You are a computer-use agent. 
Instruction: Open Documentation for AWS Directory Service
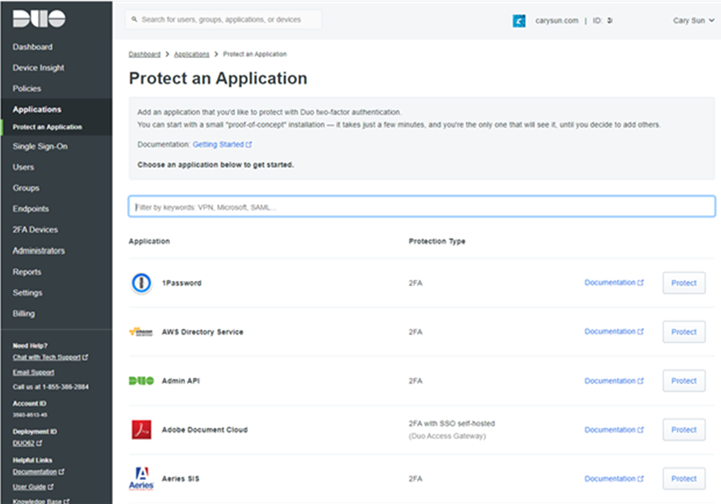tap(614, 331)
